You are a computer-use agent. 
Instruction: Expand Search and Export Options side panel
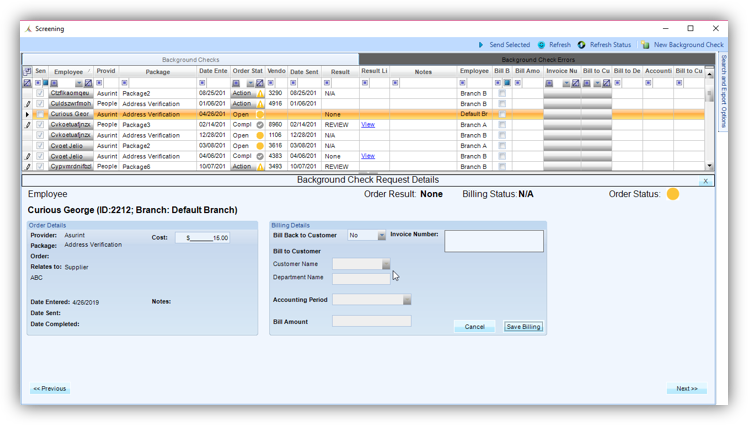pos(724,92)
